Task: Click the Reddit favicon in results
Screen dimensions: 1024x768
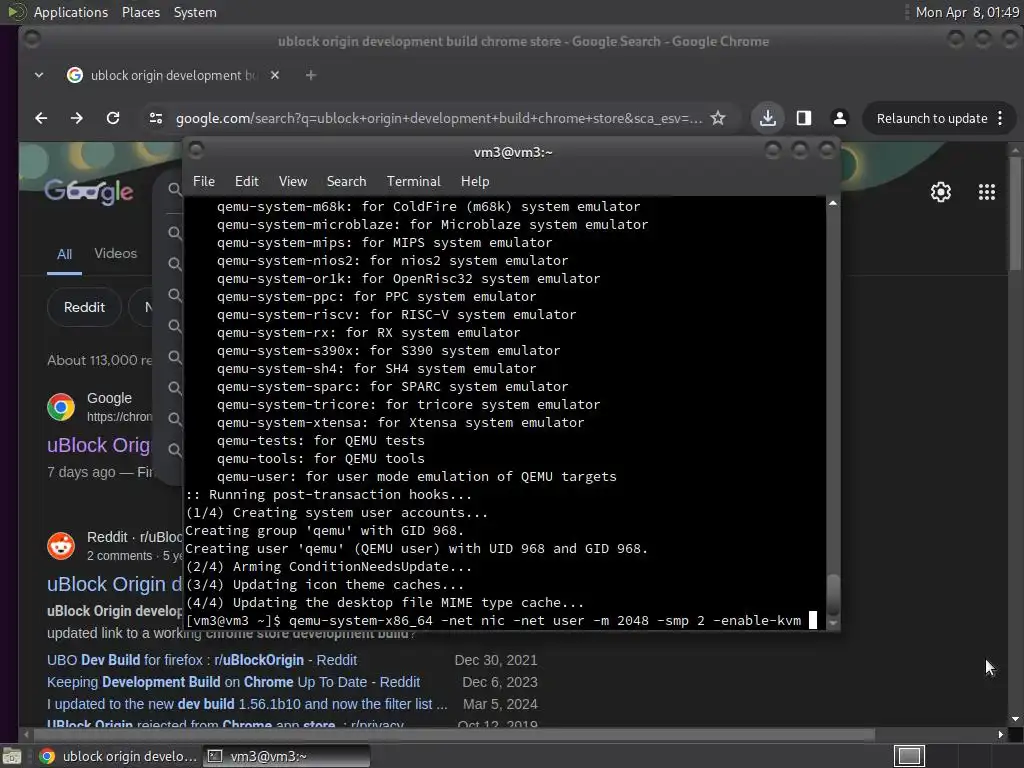Action: [x=61, y=546]
